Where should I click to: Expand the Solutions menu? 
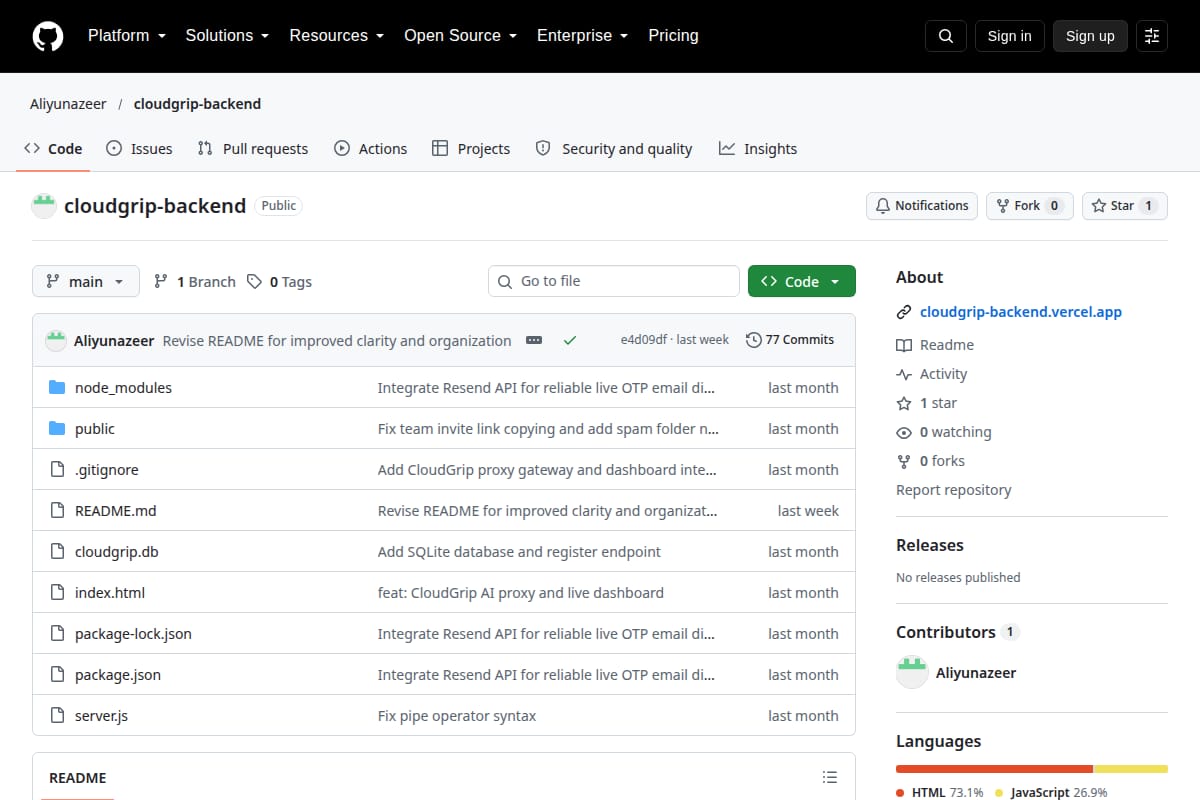[227, 36]
